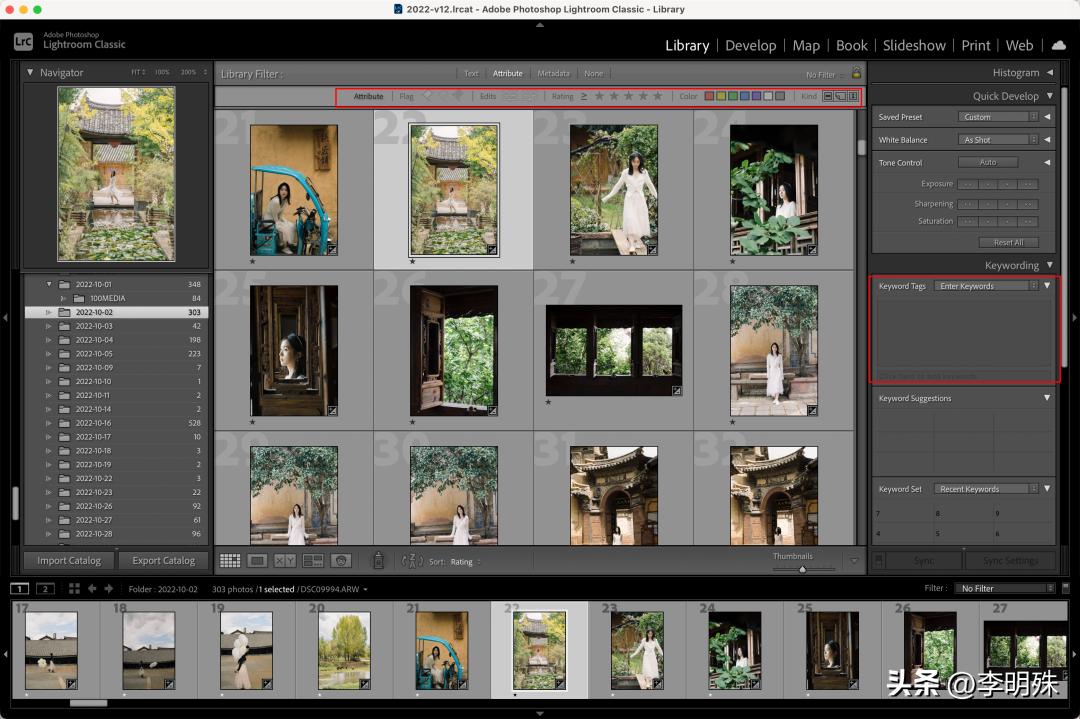Open People view face icon

341,561
